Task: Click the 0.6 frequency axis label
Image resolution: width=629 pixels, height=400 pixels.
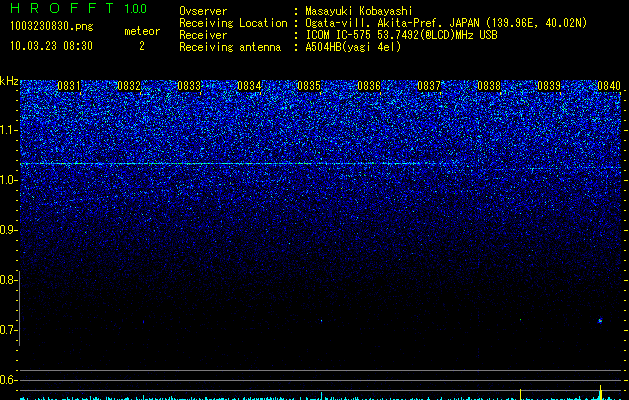Action: (8, 380)
